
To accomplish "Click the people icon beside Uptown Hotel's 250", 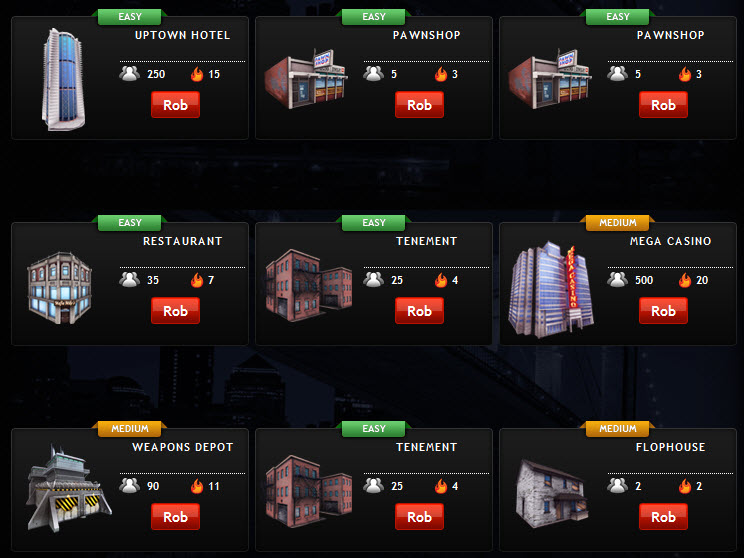I will (x=130, y=74).
